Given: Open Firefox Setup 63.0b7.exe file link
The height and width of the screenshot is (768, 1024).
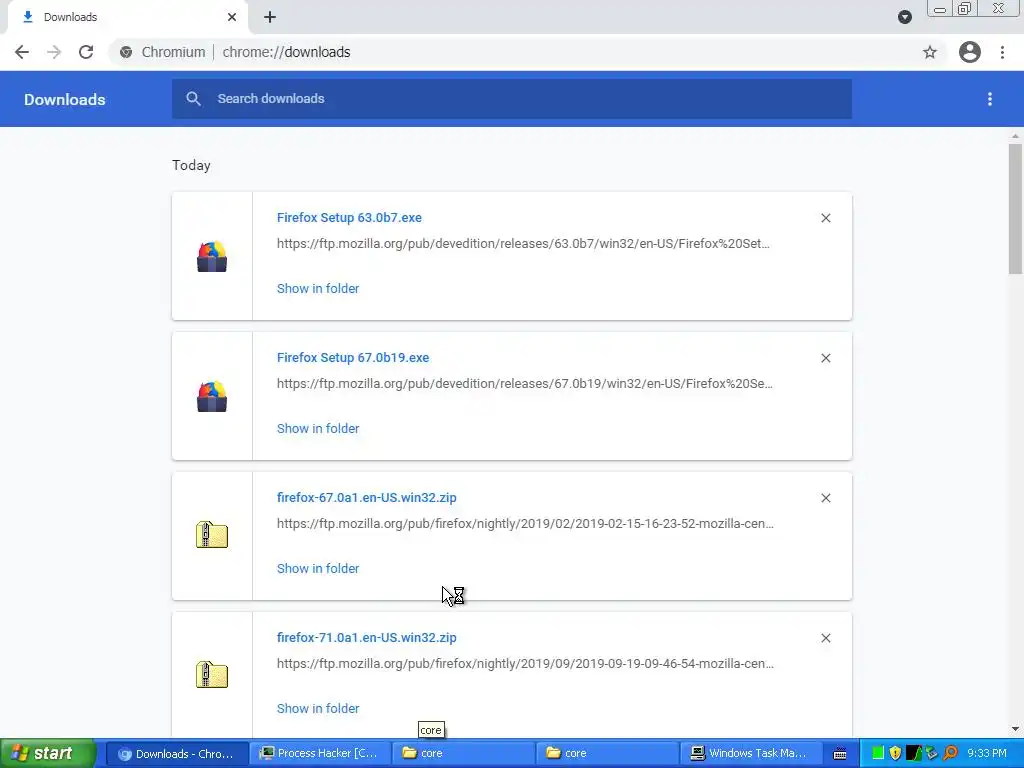Looking at the screenshot, I should point(349,217).
